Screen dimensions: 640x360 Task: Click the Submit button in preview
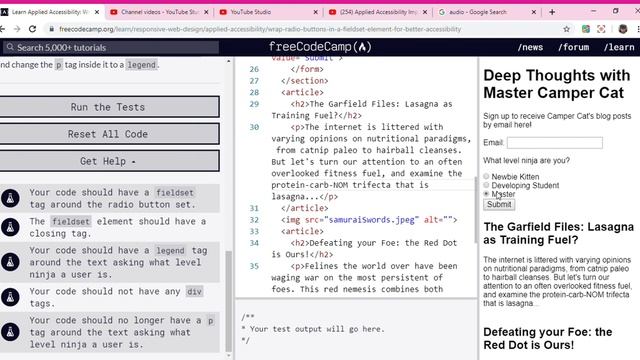click(x=499, y=204)
